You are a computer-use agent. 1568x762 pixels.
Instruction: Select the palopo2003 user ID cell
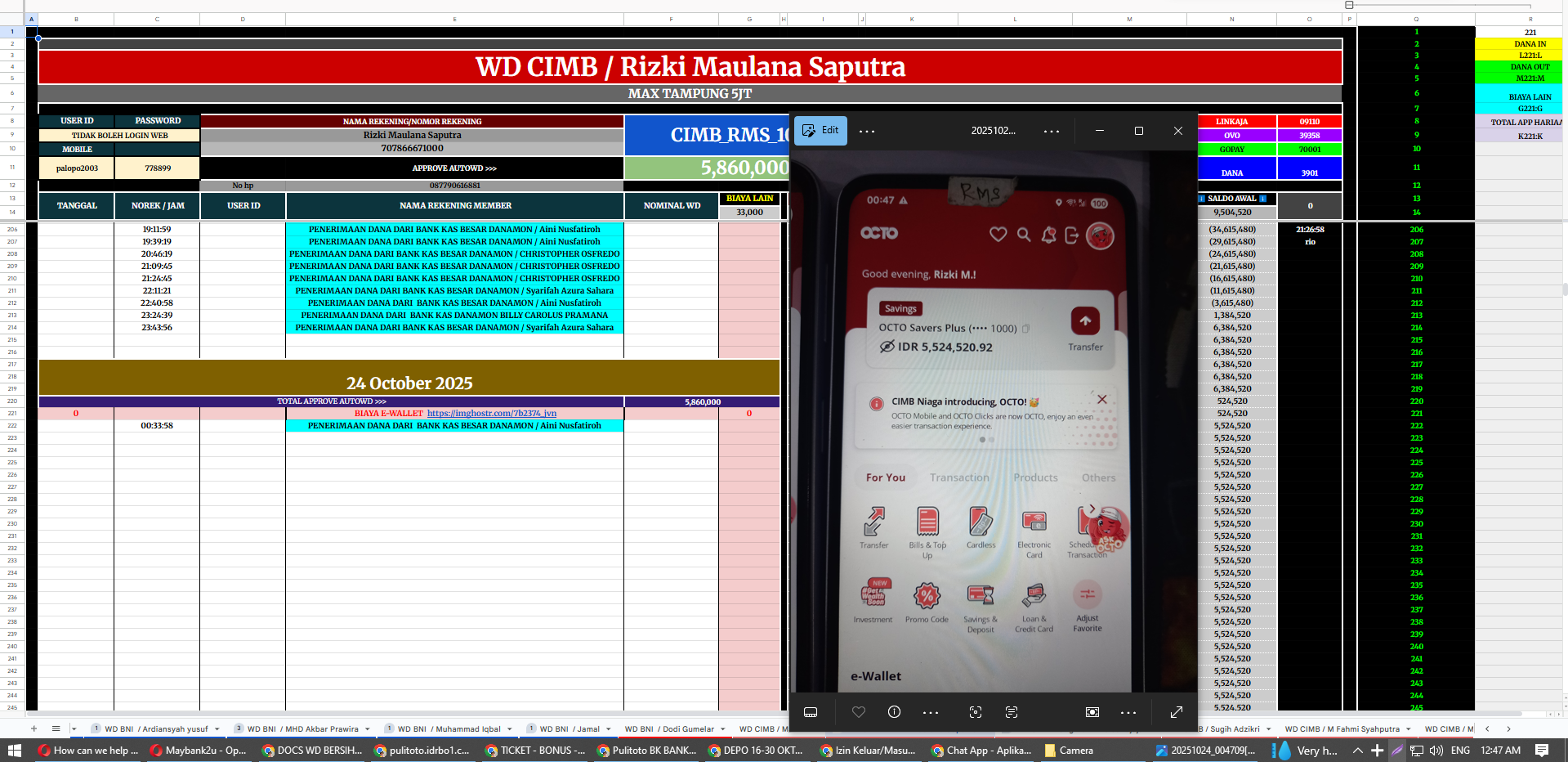coord(77,168)
